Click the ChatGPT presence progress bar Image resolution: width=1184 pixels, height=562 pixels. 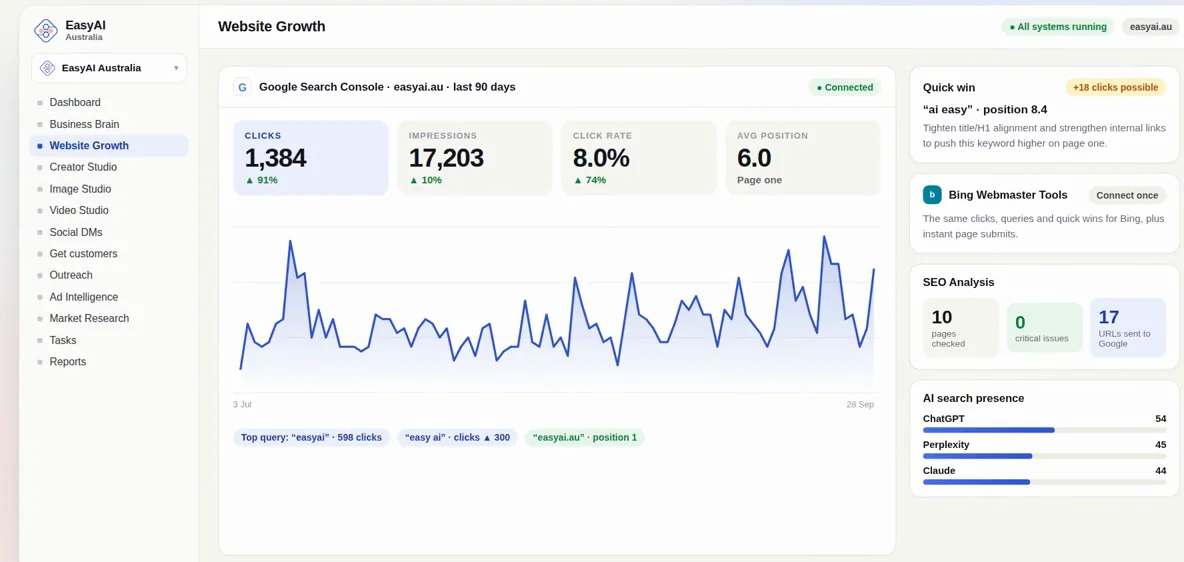click(x=1044, y=430)
